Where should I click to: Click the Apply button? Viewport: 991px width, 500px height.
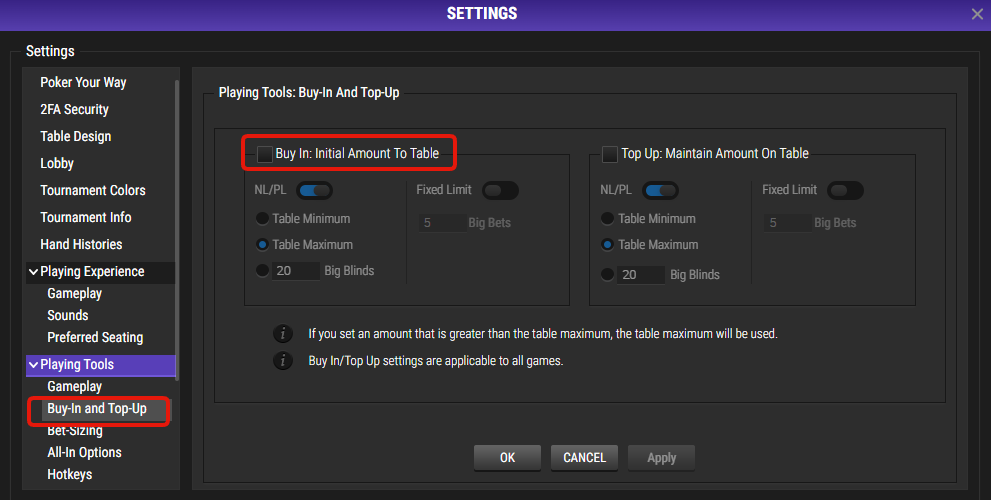point(661,458)
